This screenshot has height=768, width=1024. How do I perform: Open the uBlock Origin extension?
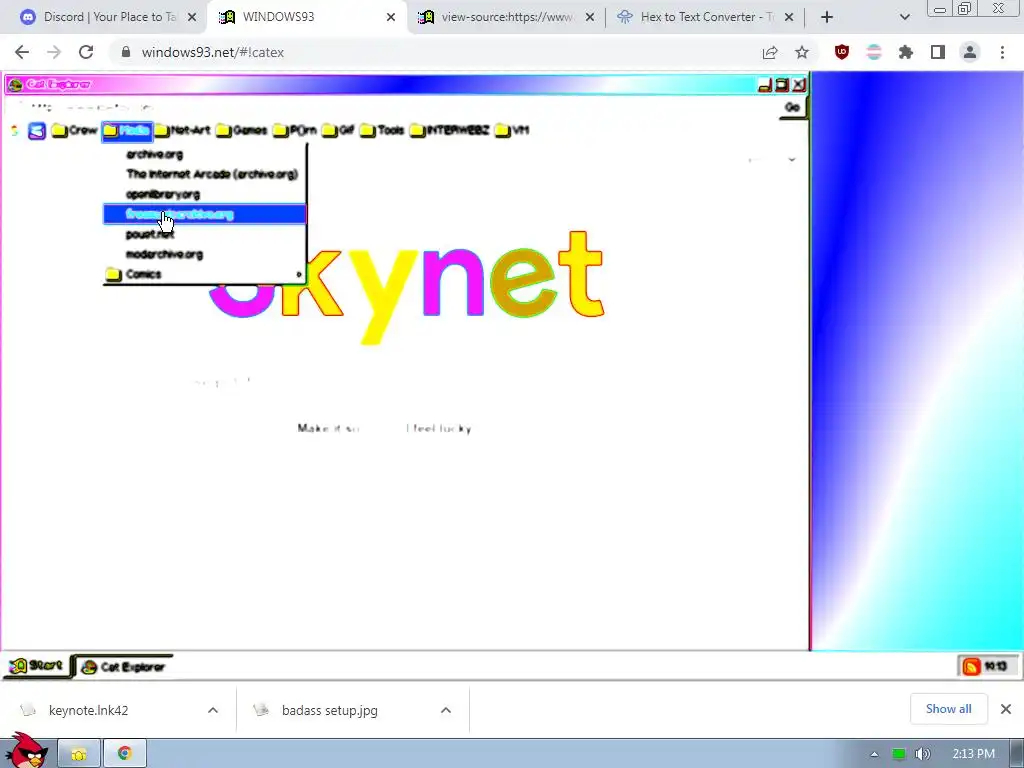point(842,52)
